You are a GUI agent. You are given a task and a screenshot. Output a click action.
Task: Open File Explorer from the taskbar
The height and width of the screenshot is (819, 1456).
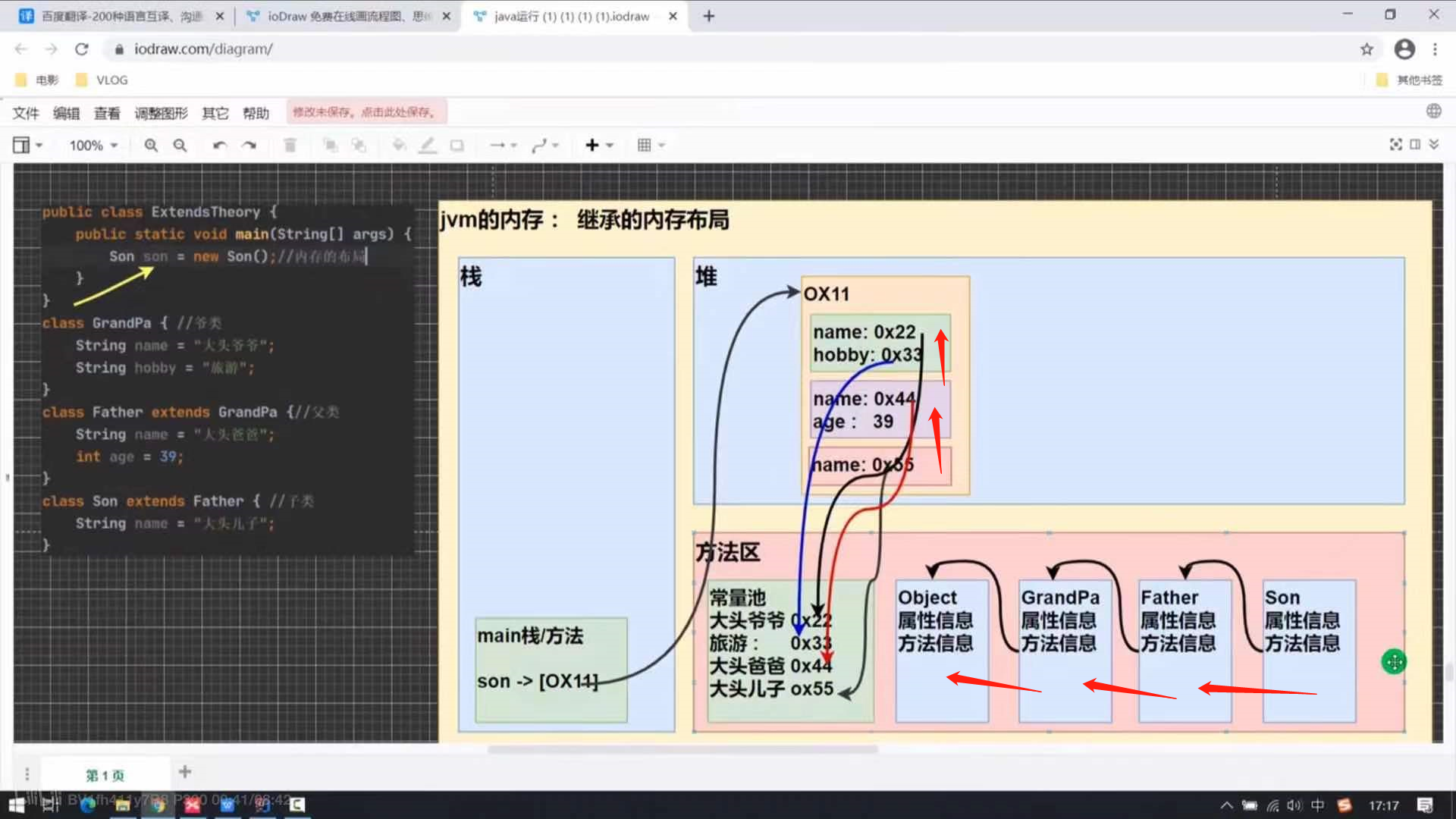pyautogui.click(x=122, y=805)
